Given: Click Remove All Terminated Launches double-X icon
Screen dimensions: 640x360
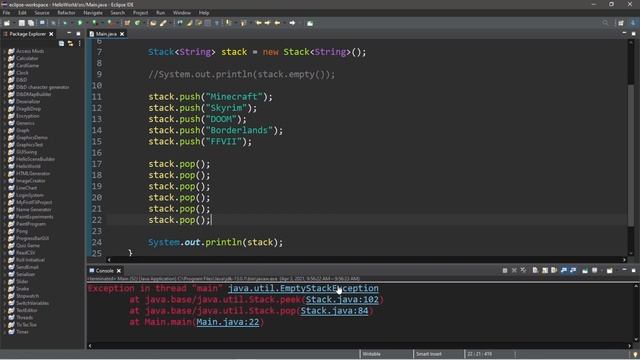Looking at the screenshot, I should 523,270.
